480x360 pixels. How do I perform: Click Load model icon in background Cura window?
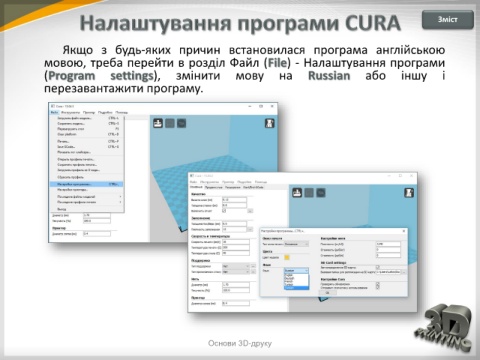coord(158,123)
